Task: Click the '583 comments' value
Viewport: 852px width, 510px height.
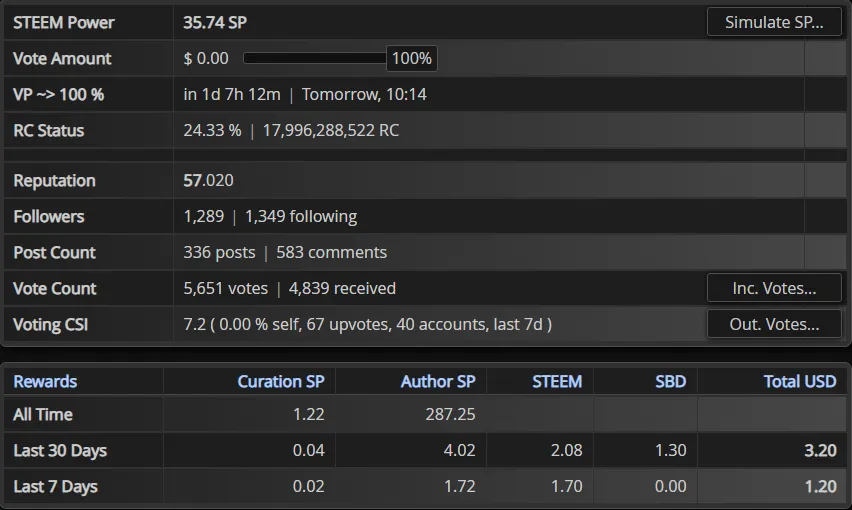Action: pos(331,253)
